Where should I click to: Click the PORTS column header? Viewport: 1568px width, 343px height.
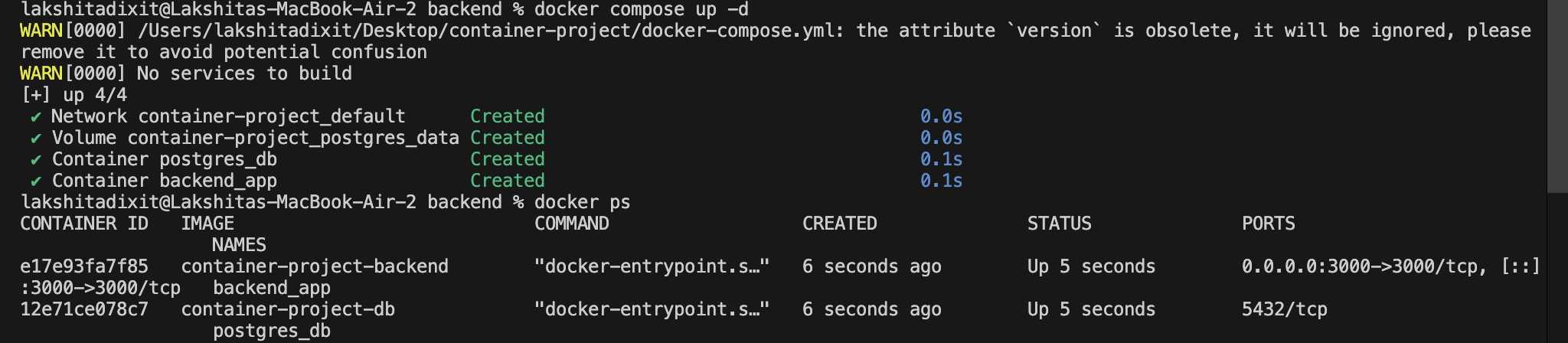(1268, 224)
